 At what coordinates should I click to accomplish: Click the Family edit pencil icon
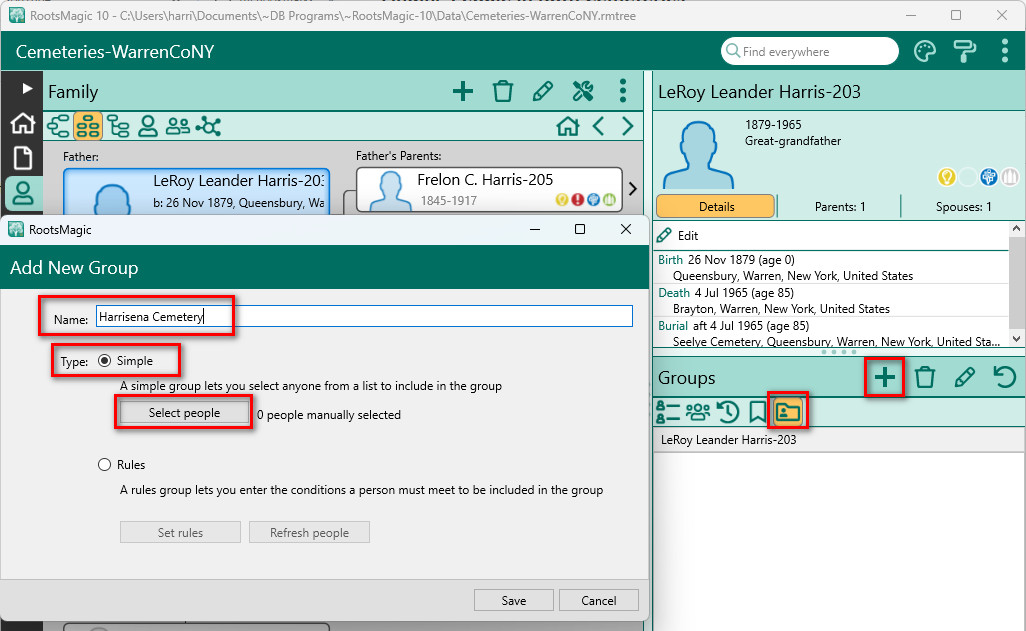pyautogui.click(x=542, y=91)
